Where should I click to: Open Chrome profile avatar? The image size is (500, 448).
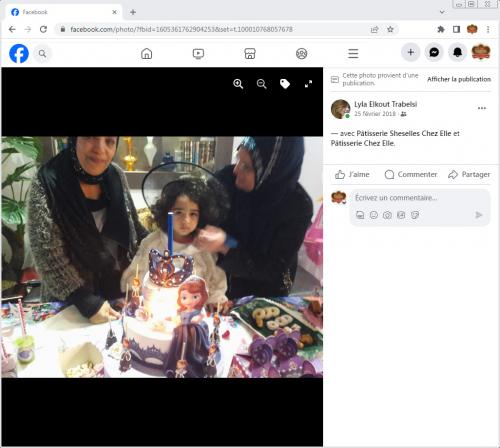(x=472, y=29)
